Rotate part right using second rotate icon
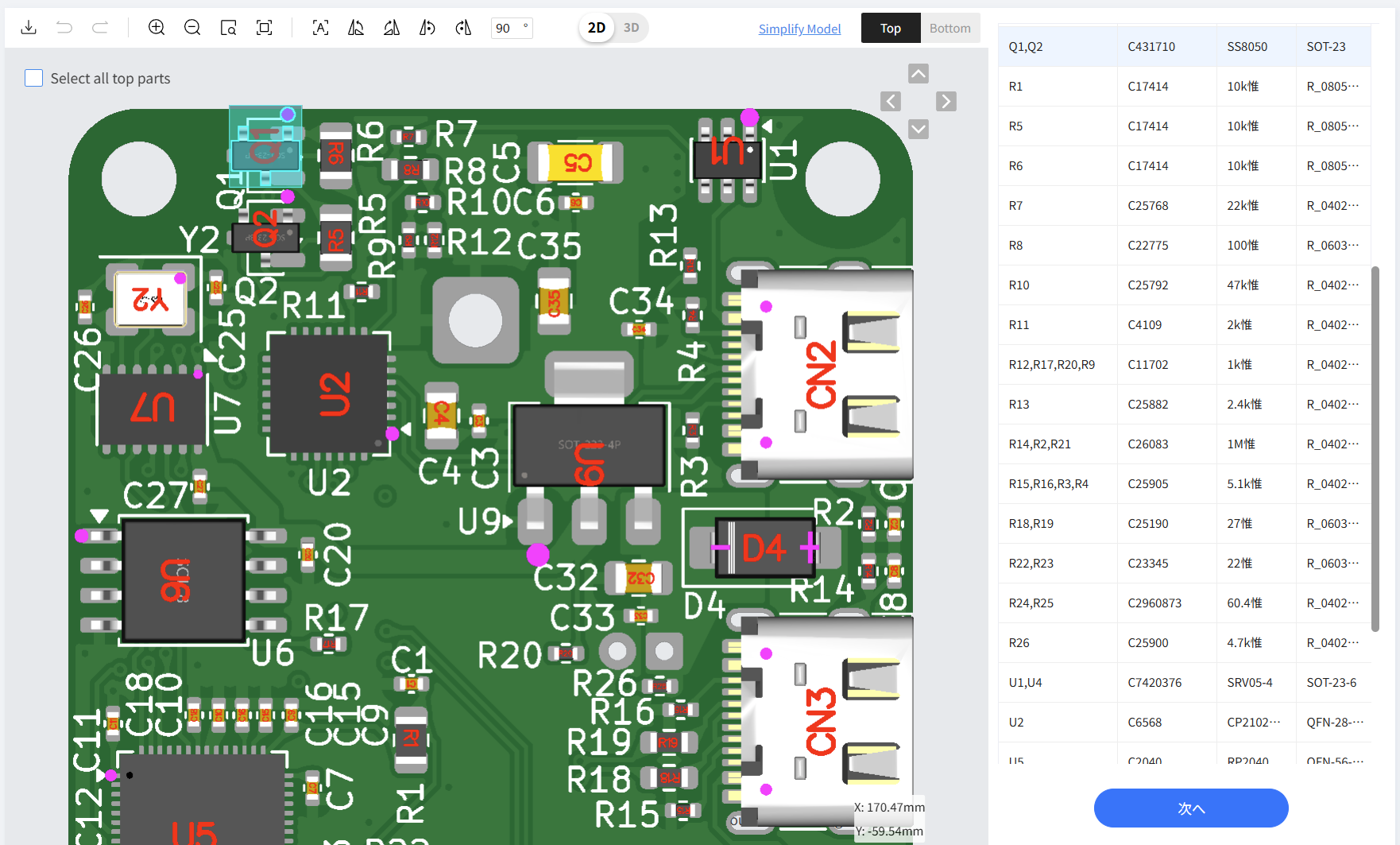The height and width of the screenshot is (845, 1400). (x=392, y=28)
